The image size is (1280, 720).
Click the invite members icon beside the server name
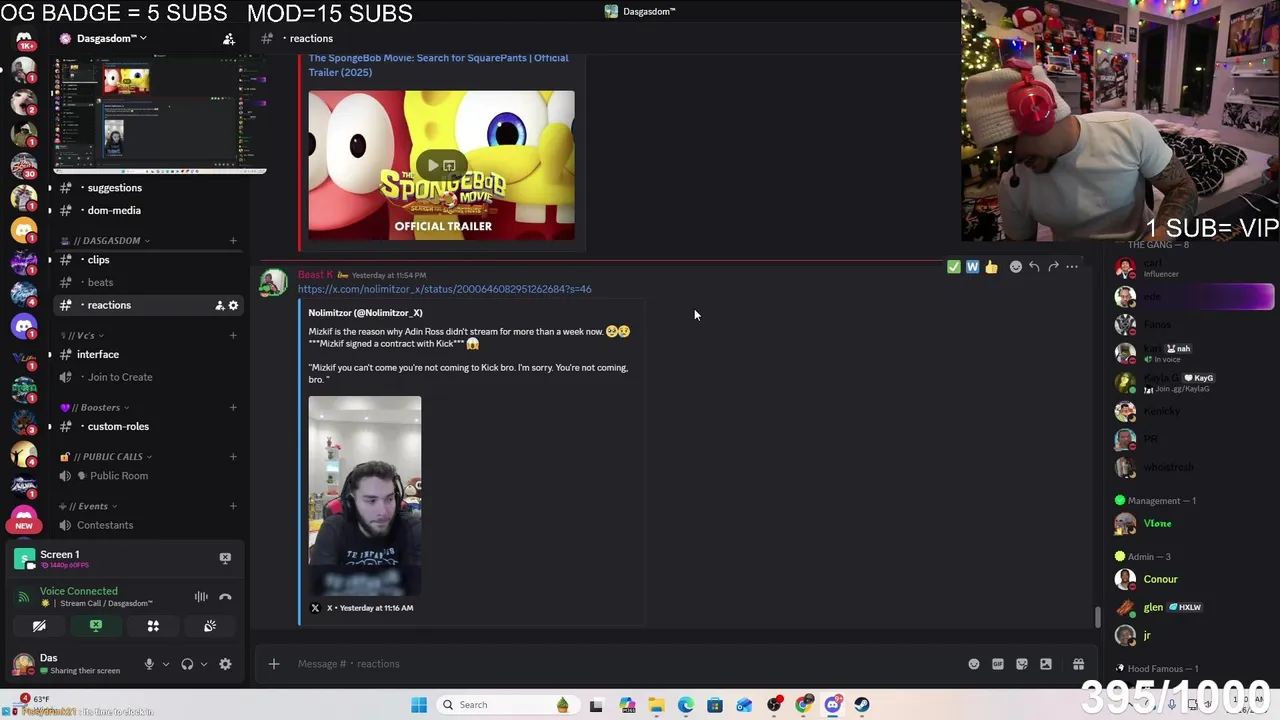pyautogui.click(x=229, y=39)
